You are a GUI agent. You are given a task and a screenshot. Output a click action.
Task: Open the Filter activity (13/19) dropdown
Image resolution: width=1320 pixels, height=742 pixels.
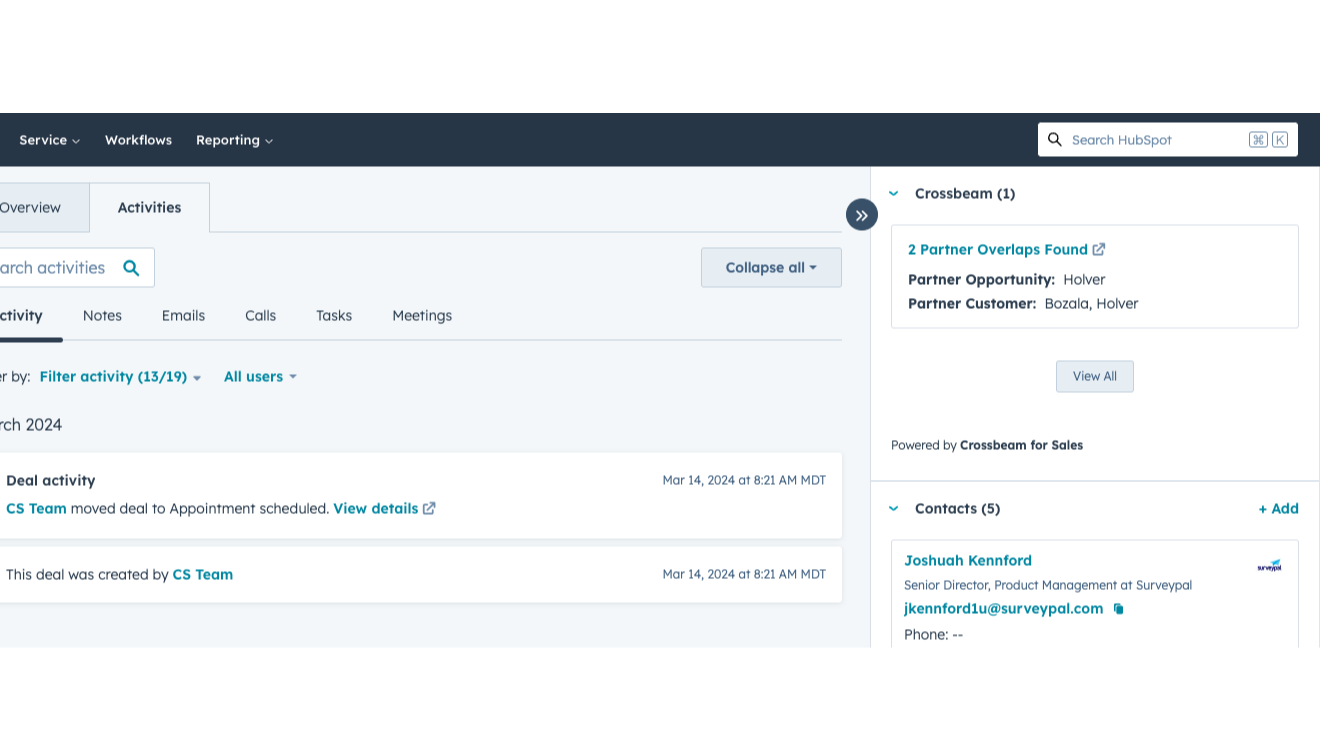pos(120,377)
